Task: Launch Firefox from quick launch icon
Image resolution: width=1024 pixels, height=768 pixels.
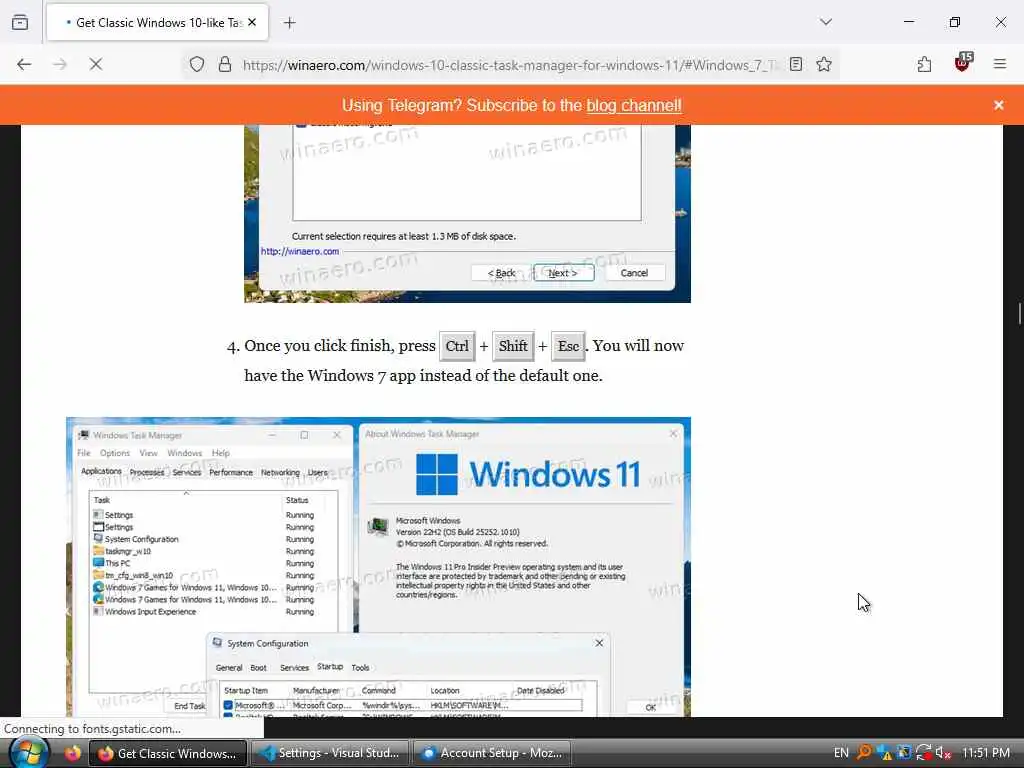Action: (72, 753)
